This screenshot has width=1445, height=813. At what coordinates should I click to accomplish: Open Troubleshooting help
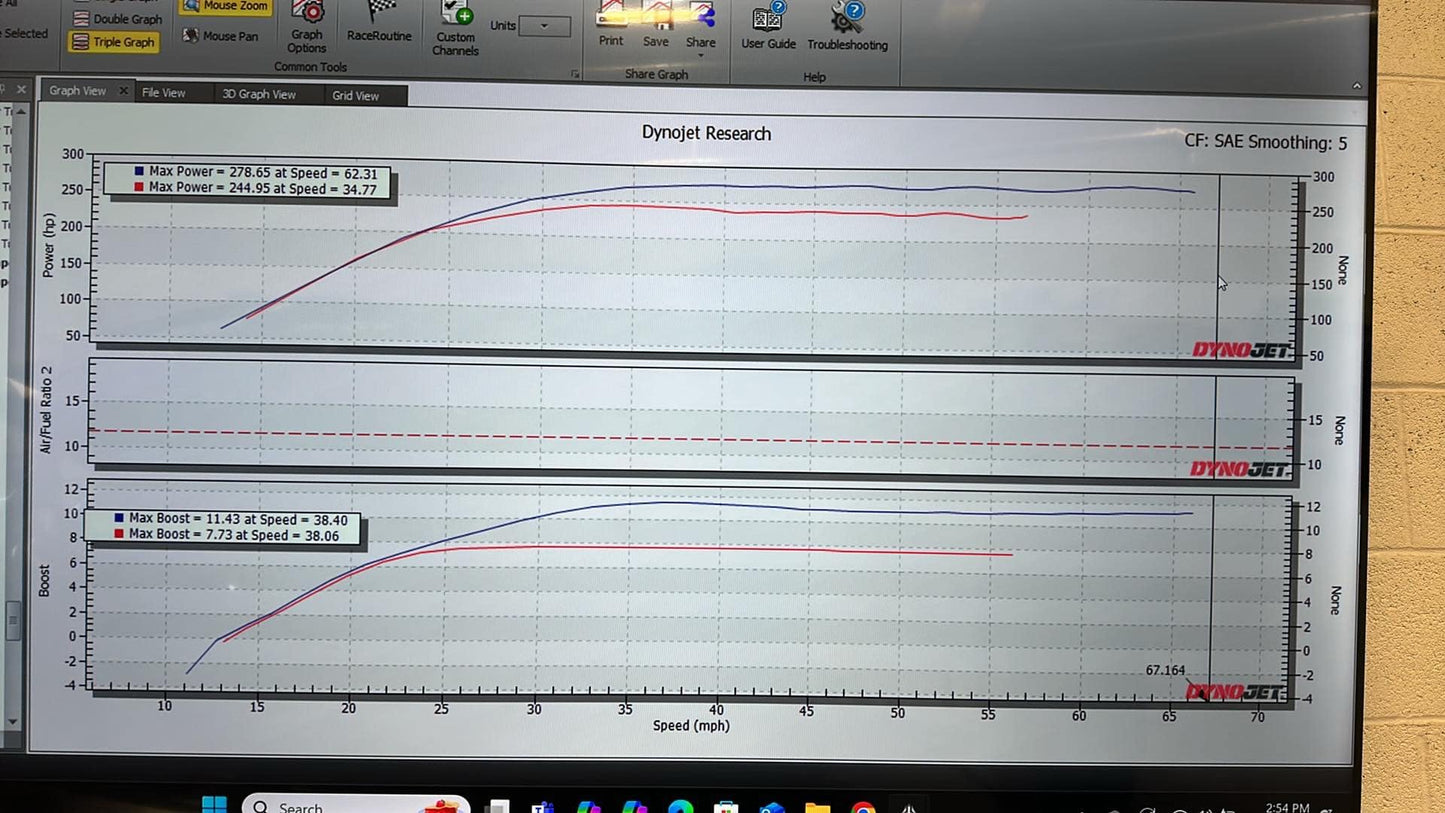pyautogui.click(x=847, y=27)
